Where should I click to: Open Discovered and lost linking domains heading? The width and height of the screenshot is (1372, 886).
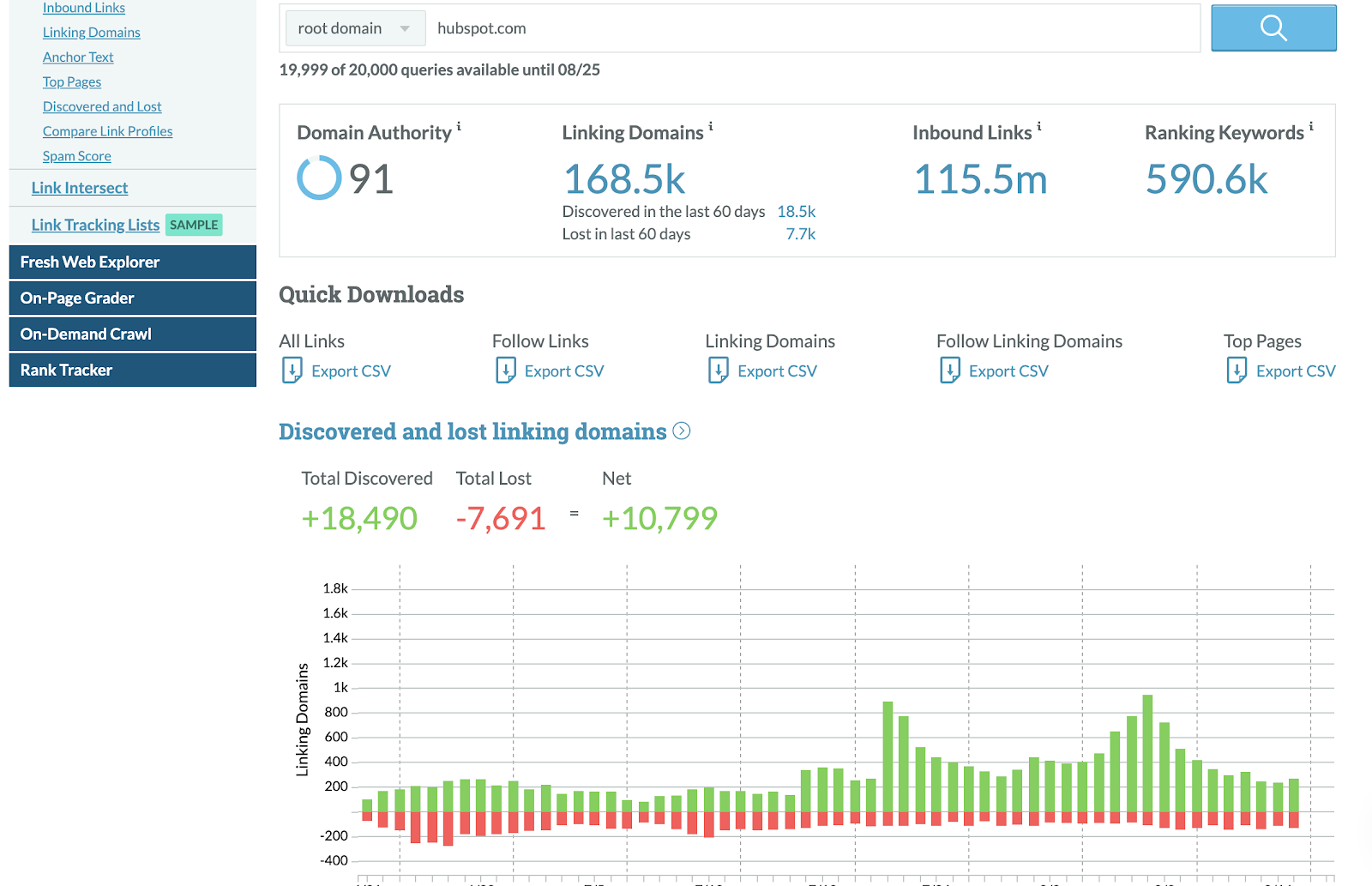point(472,431)
